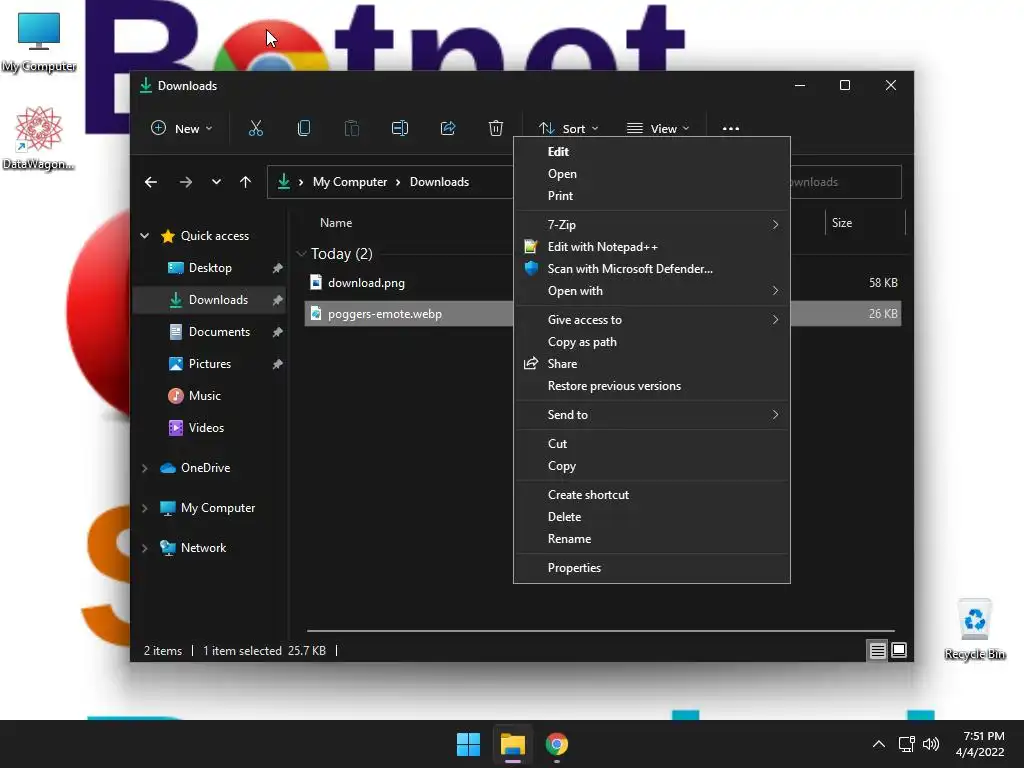
Task: Switch to large thumbnails view icon
Action: click(x=899, y=650)
